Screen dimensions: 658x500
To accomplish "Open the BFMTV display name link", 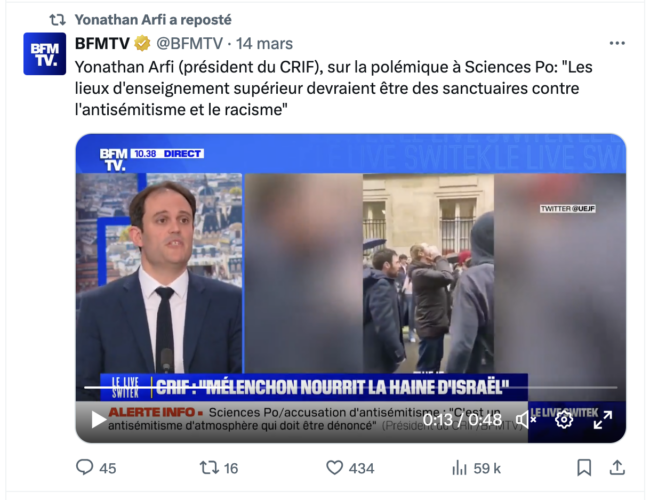I will 102,43.
